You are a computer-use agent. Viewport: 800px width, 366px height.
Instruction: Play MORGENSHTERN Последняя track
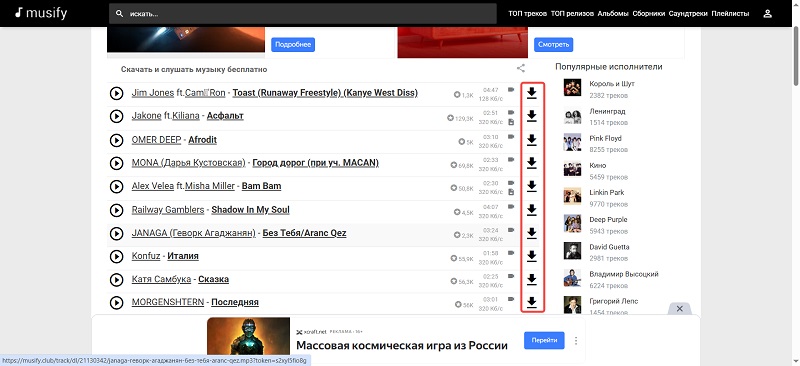pos(116,303)
